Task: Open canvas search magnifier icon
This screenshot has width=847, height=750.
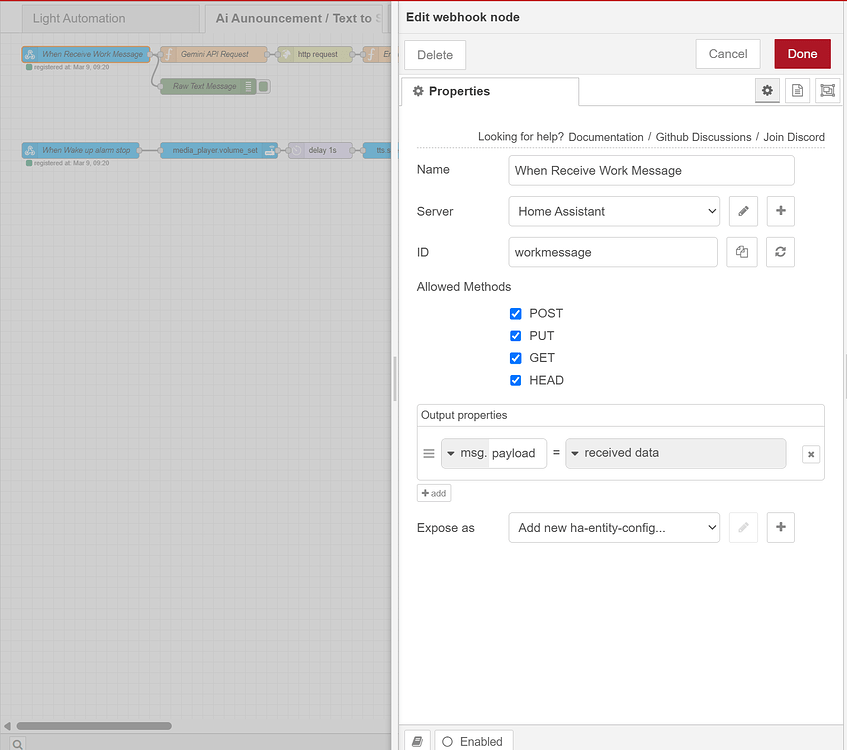Action: click(x=17, y=744)
